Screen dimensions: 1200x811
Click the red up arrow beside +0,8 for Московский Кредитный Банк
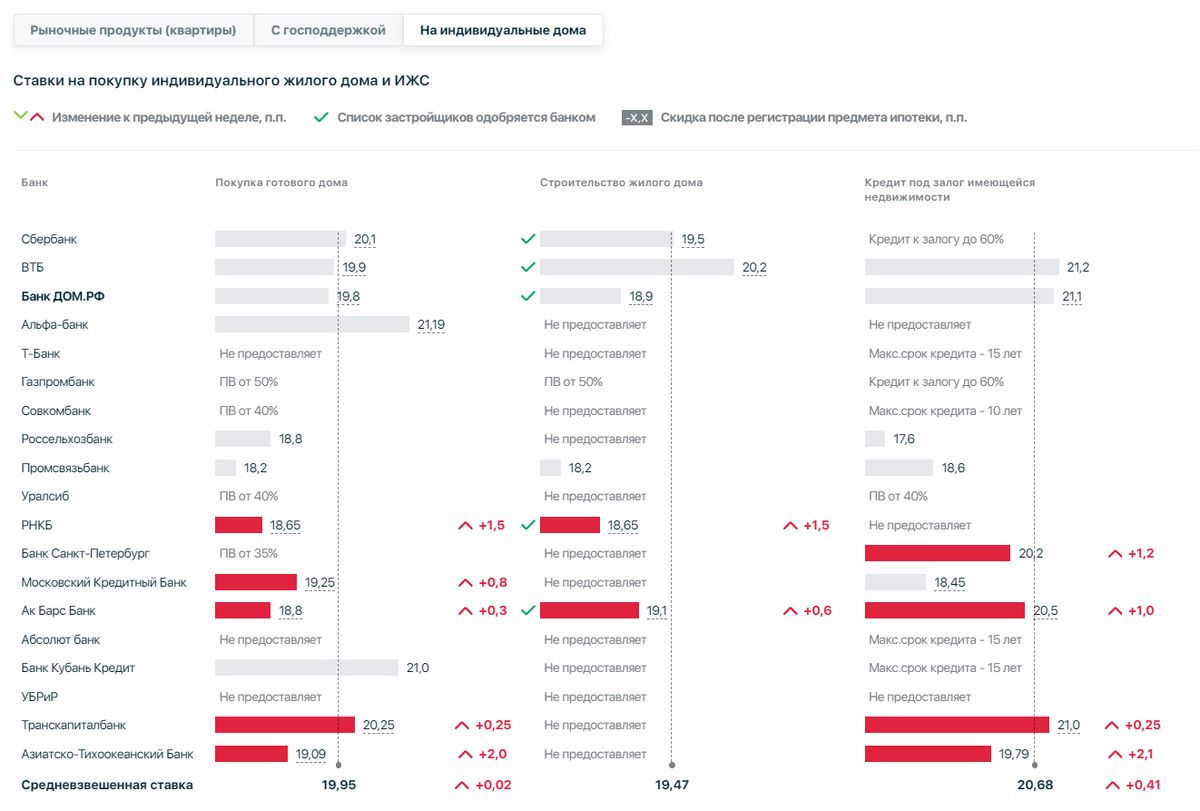click(x=465, y=582)
